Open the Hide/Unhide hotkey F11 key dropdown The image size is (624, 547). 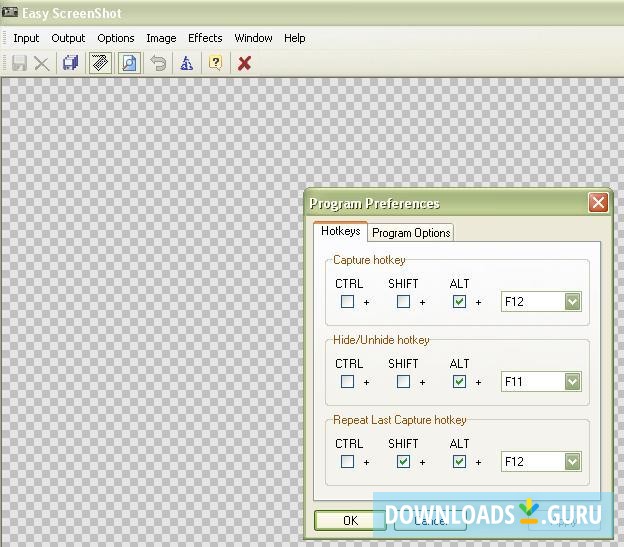coord(573,382)
